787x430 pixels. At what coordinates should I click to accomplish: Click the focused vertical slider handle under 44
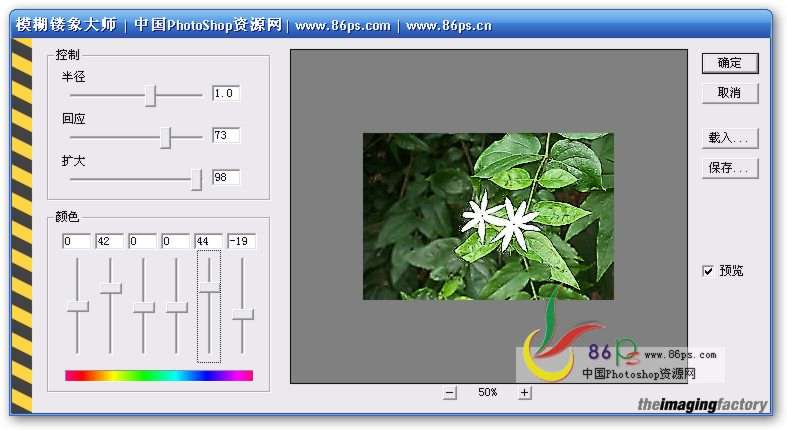coord(209,288)
